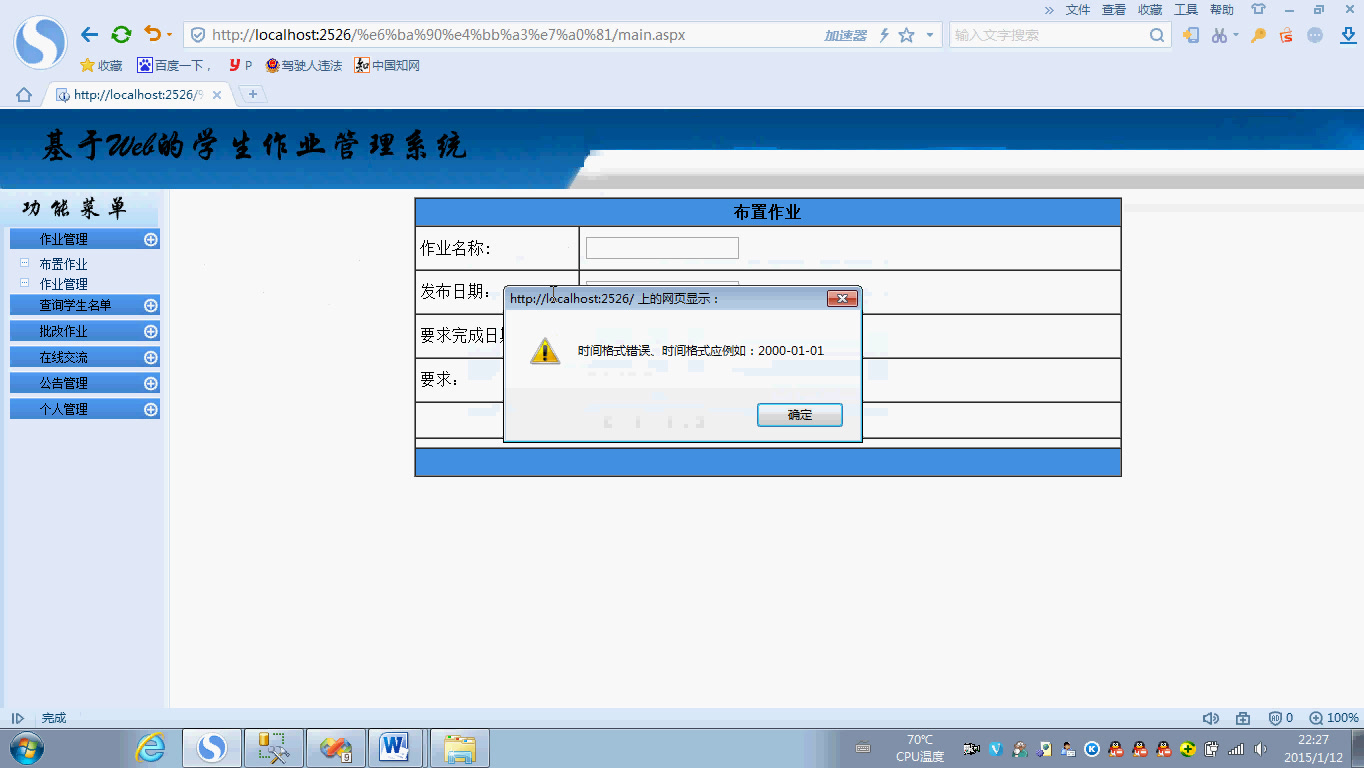Click the volume icon in the tray
Viewport: 1364px width, 768px height.
pos(1259,749)
